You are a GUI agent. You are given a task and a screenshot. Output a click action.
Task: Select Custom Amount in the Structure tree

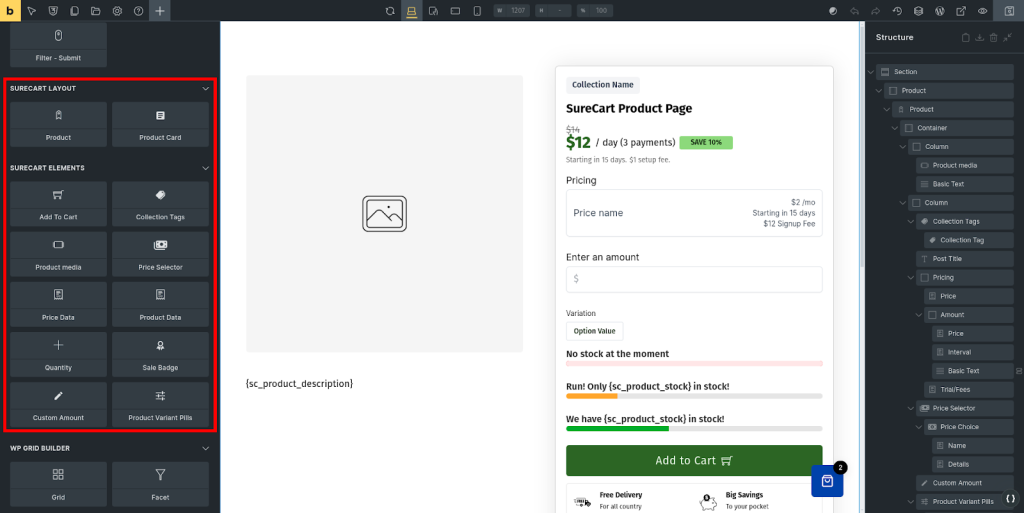coord(956,483)
